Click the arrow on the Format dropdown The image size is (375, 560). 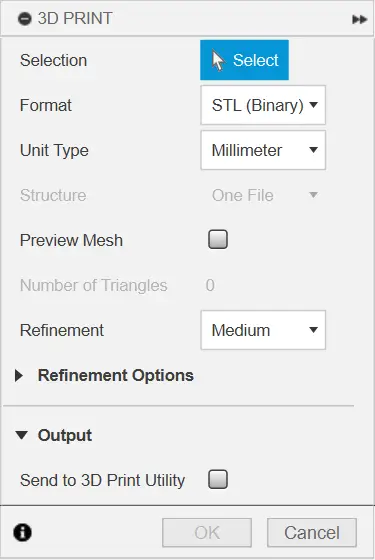(314, 105)
